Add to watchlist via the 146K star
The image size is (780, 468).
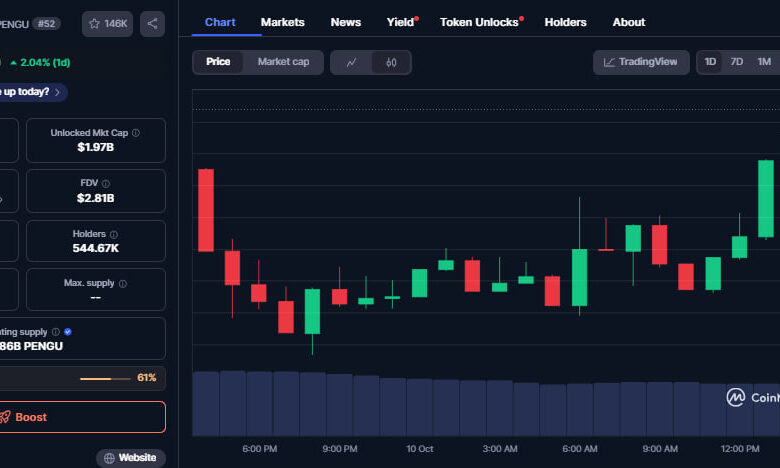pos(109,23)
